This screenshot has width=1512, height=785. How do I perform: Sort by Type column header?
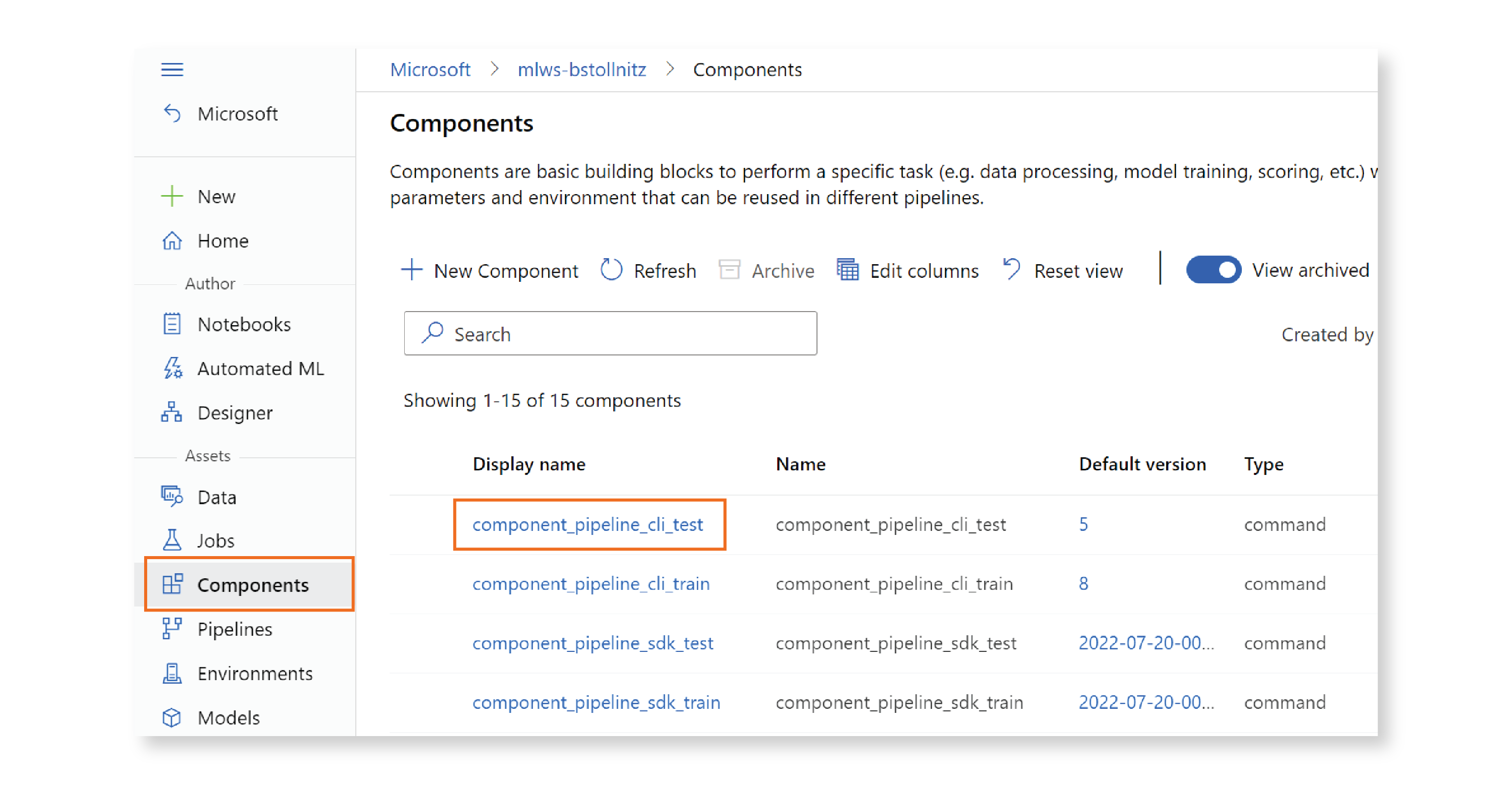point(1264,464)
